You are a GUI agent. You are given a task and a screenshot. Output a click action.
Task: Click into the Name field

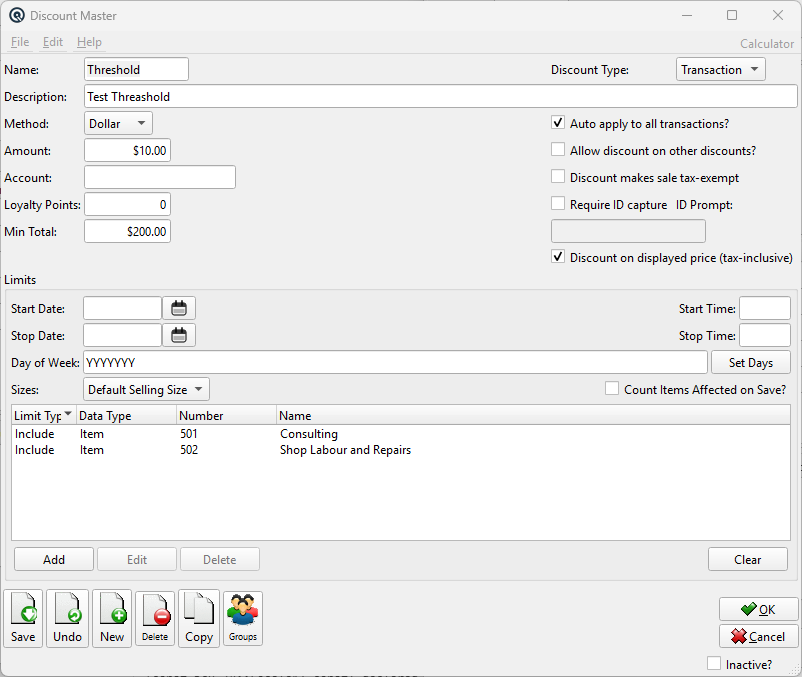(x=137, y=70)
